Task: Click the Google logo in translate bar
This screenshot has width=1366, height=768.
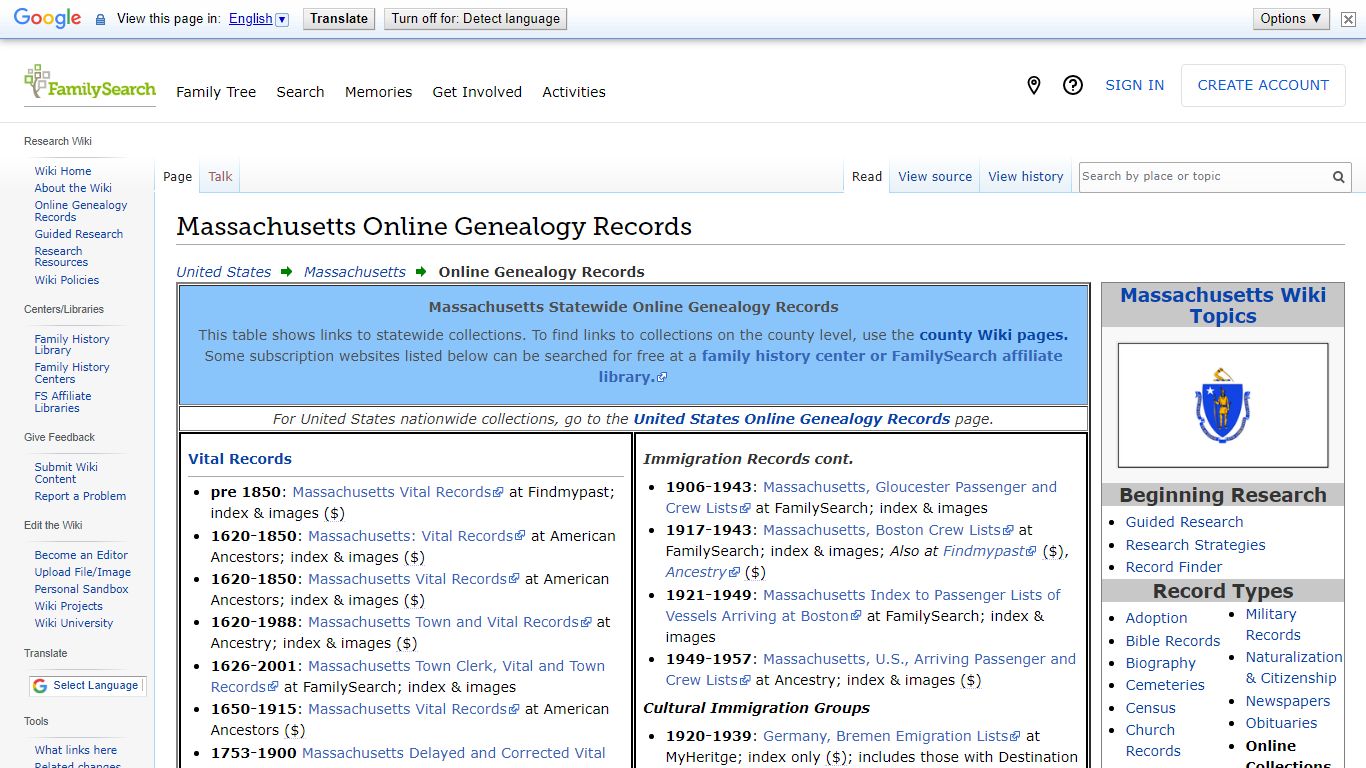Action: tap(47, 18)
